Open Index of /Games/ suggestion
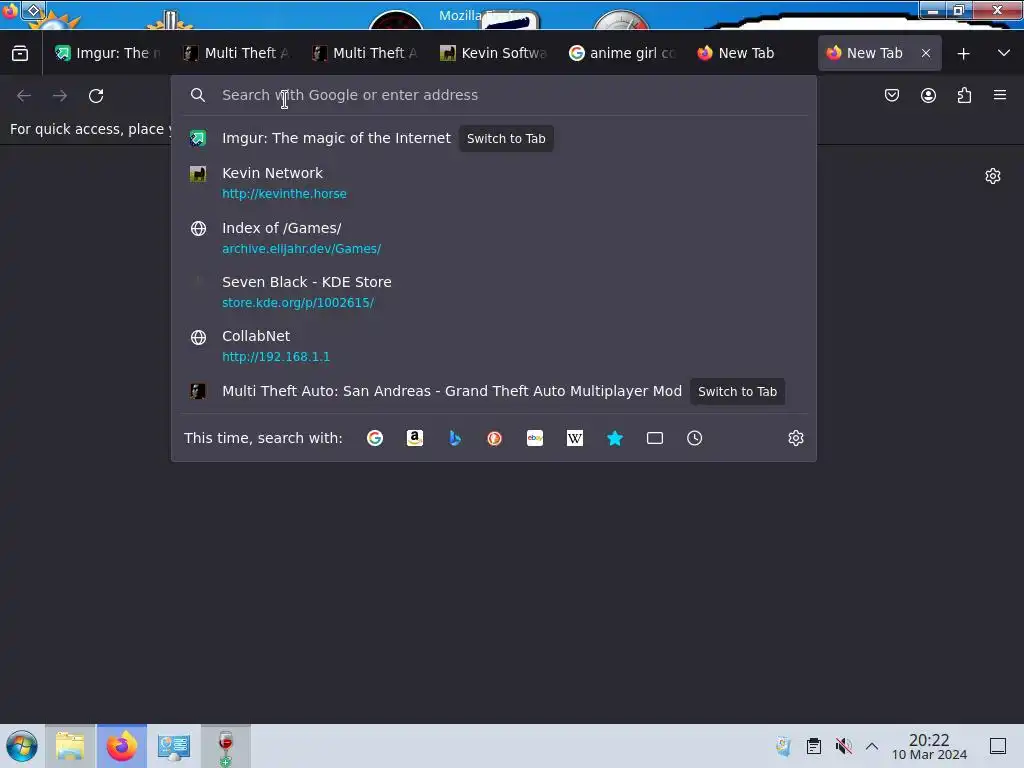 click(494, 238)
